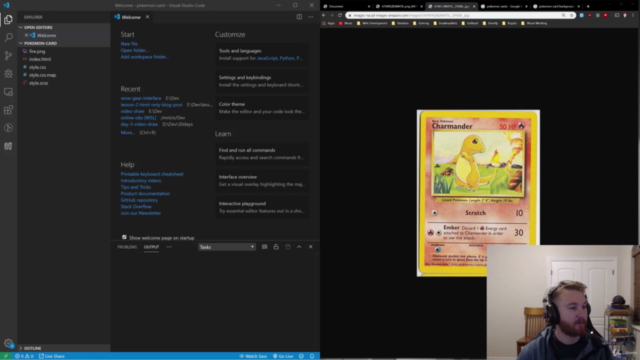Open the Explorer view in activity bar
Screen dimensions: 640x360
point(8,19)
